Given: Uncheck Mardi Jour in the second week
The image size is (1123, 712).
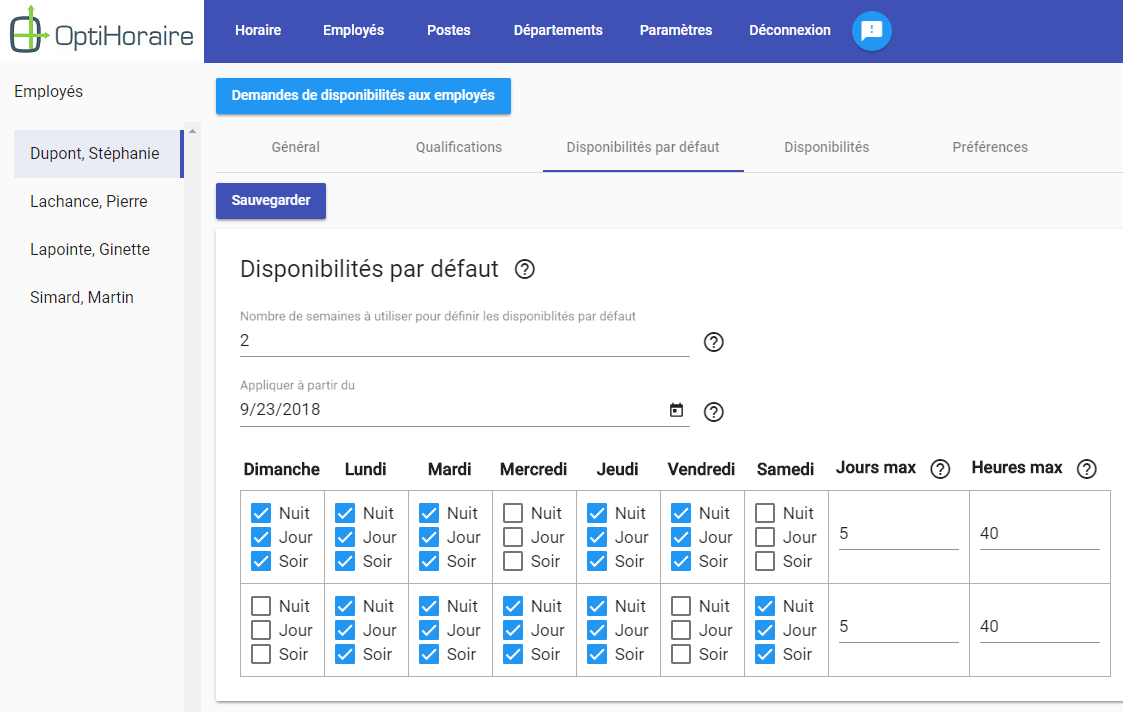Looking at the screenshot, I should click(x=428, y=630).
